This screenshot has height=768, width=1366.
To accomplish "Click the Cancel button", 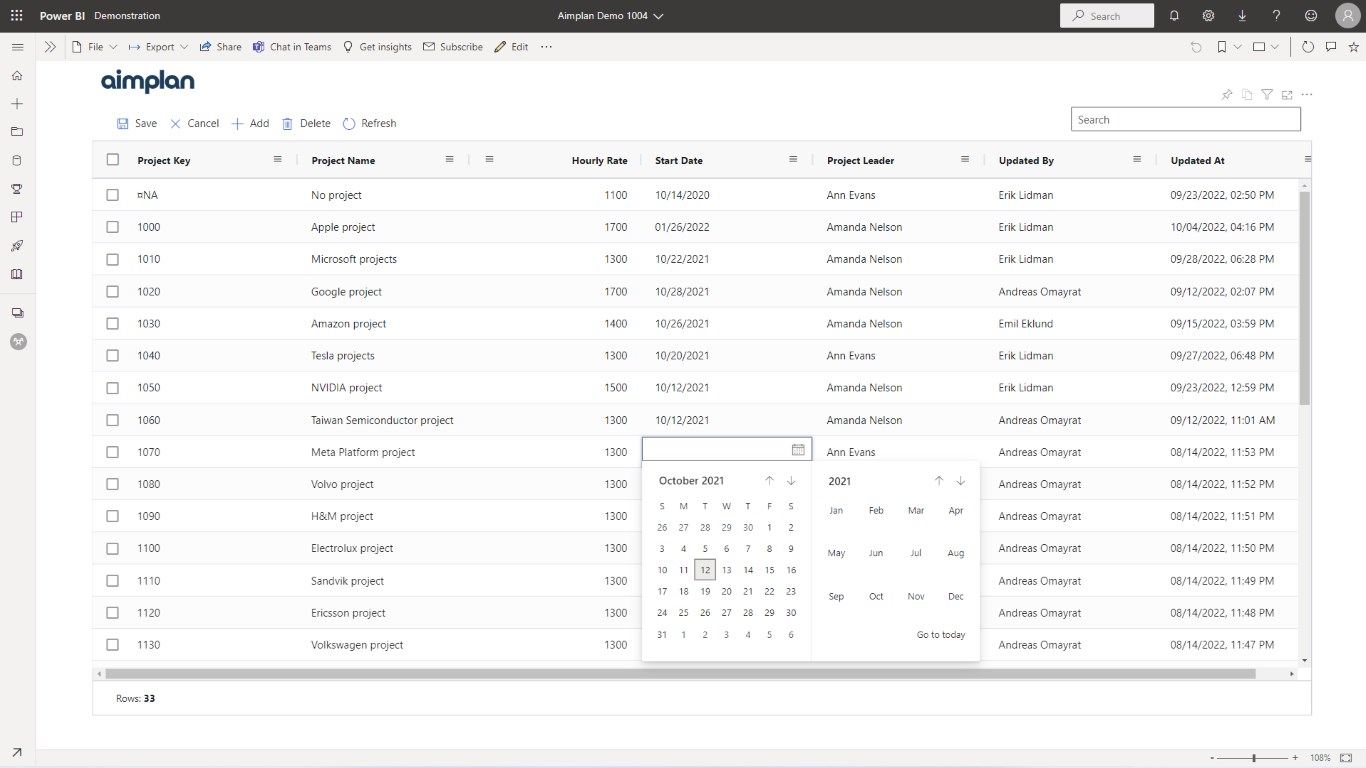I will [x=194, y=123].
